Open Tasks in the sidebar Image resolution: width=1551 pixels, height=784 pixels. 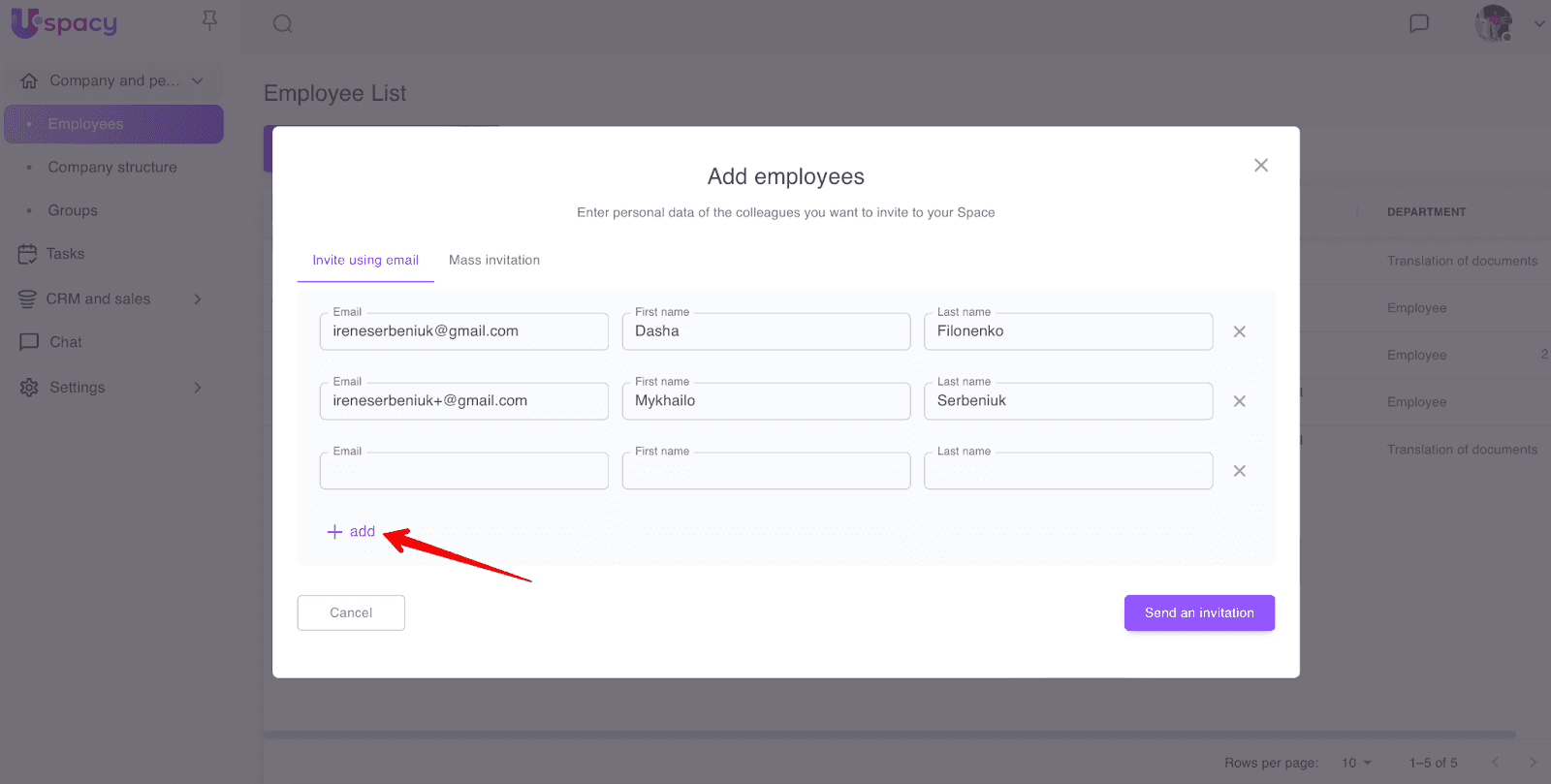pyautogui.click(x=65, y=254)
